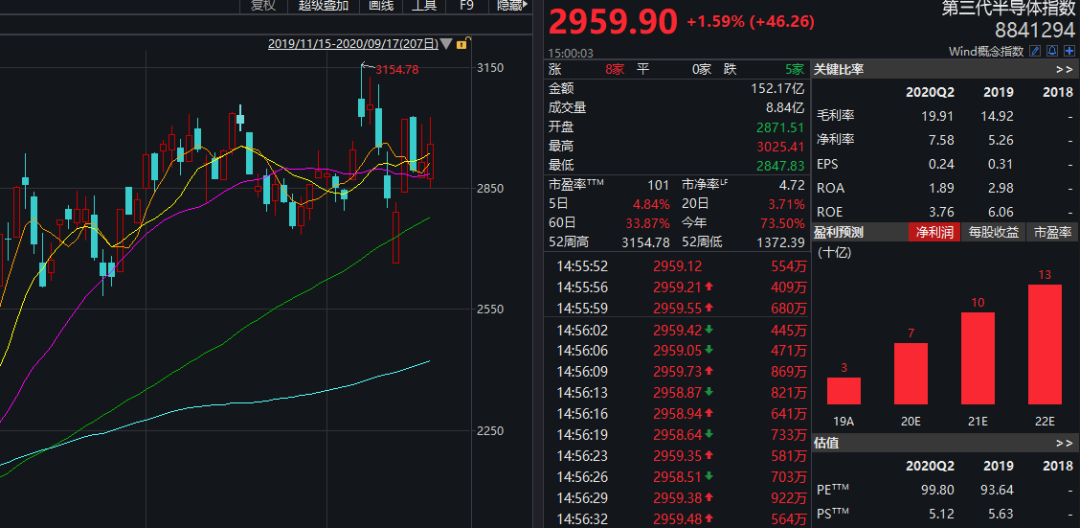The image size is (1080, 528).
Task: Open the 画线 drawing tools
Action: click(380, 6)
